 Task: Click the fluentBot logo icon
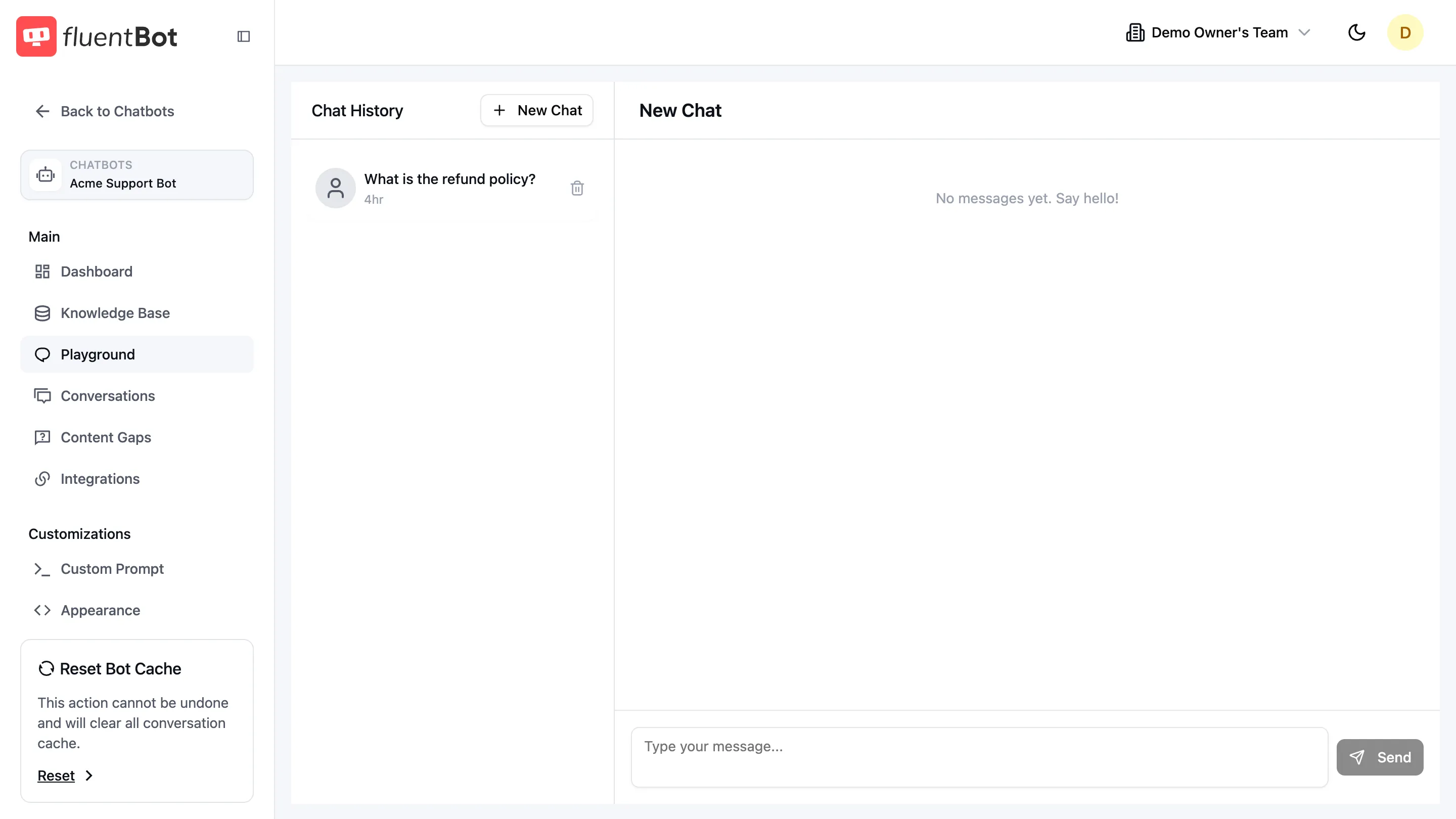36,36
